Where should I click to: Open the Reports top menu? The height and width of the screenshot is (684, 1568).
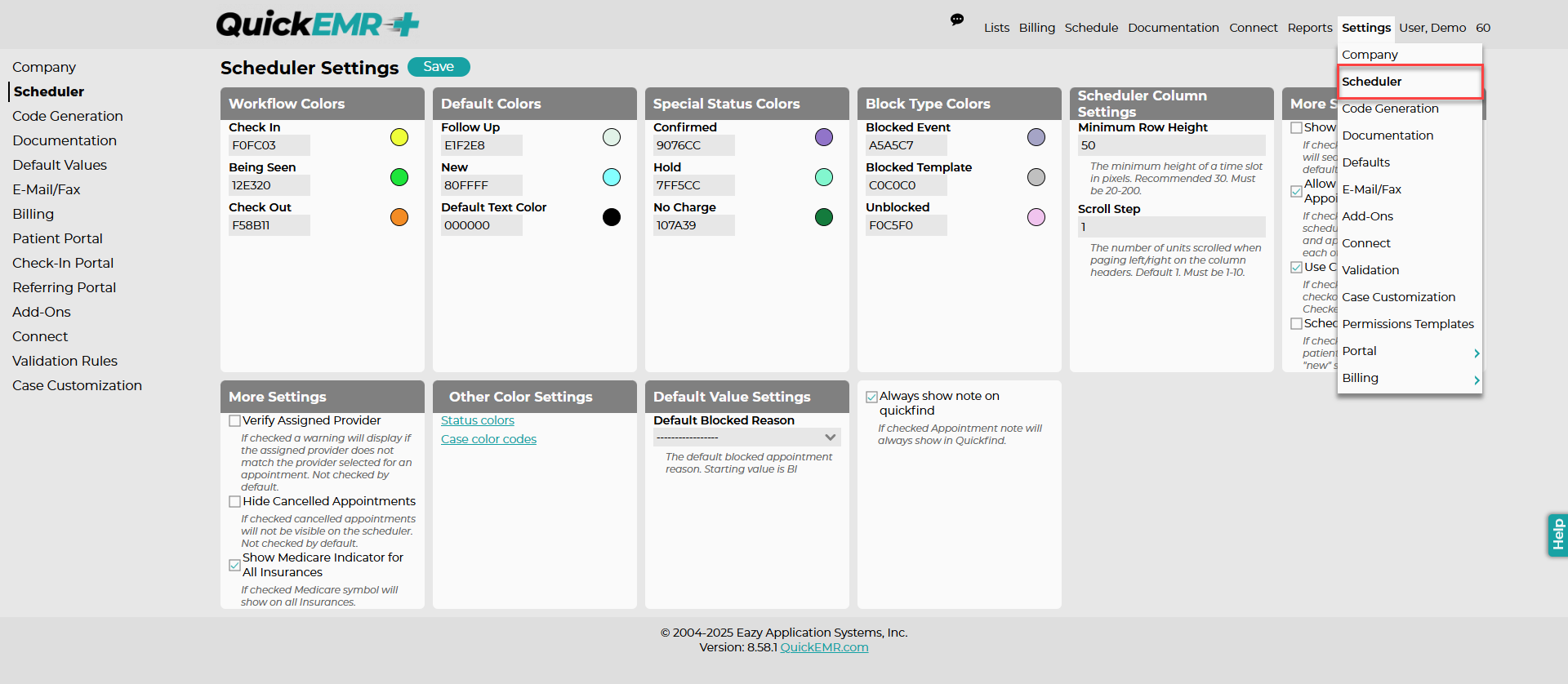(x=1310, y=28)
